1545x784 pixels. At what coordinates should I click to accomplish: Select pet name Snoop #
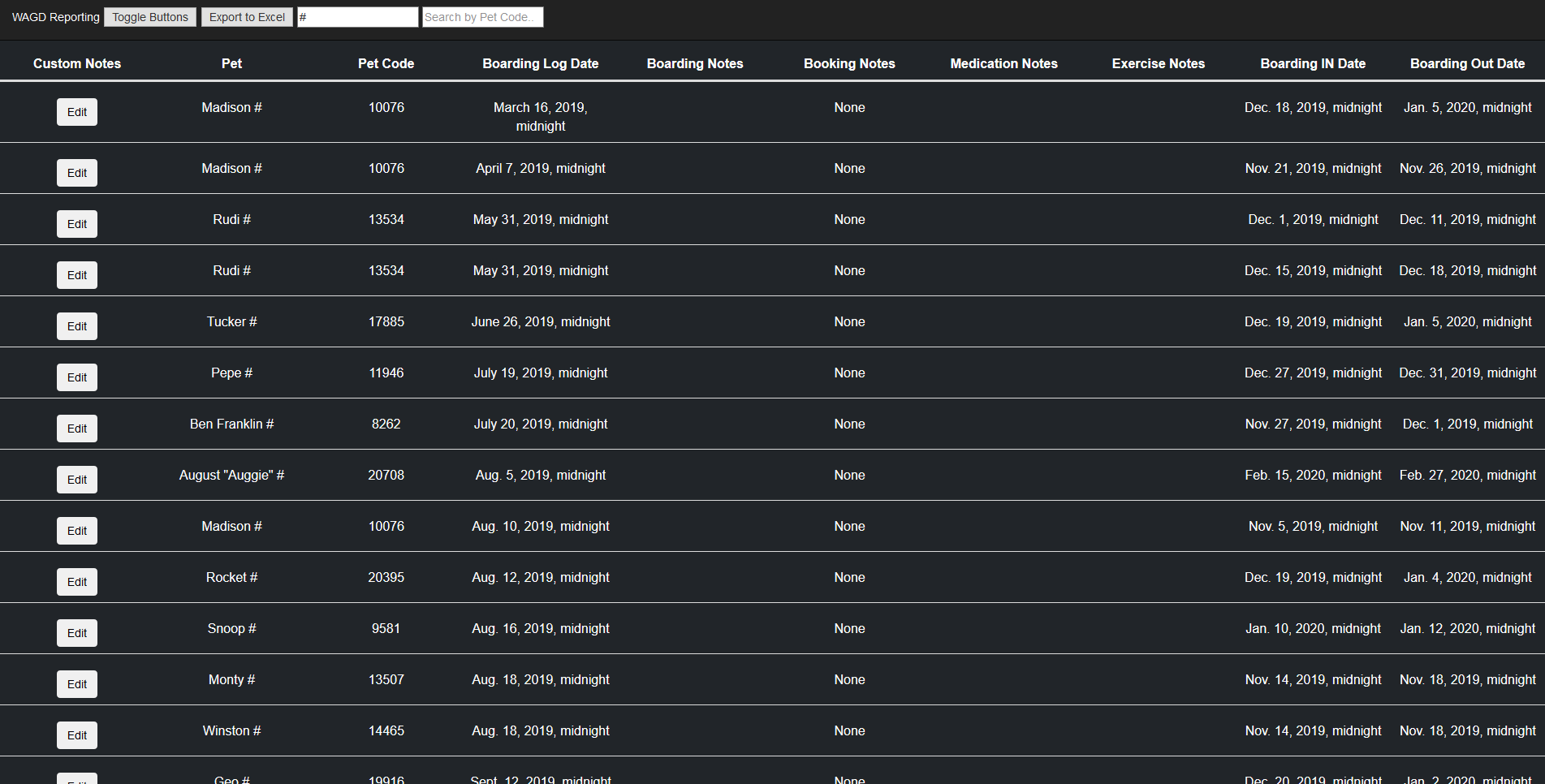tap(231, 628)
